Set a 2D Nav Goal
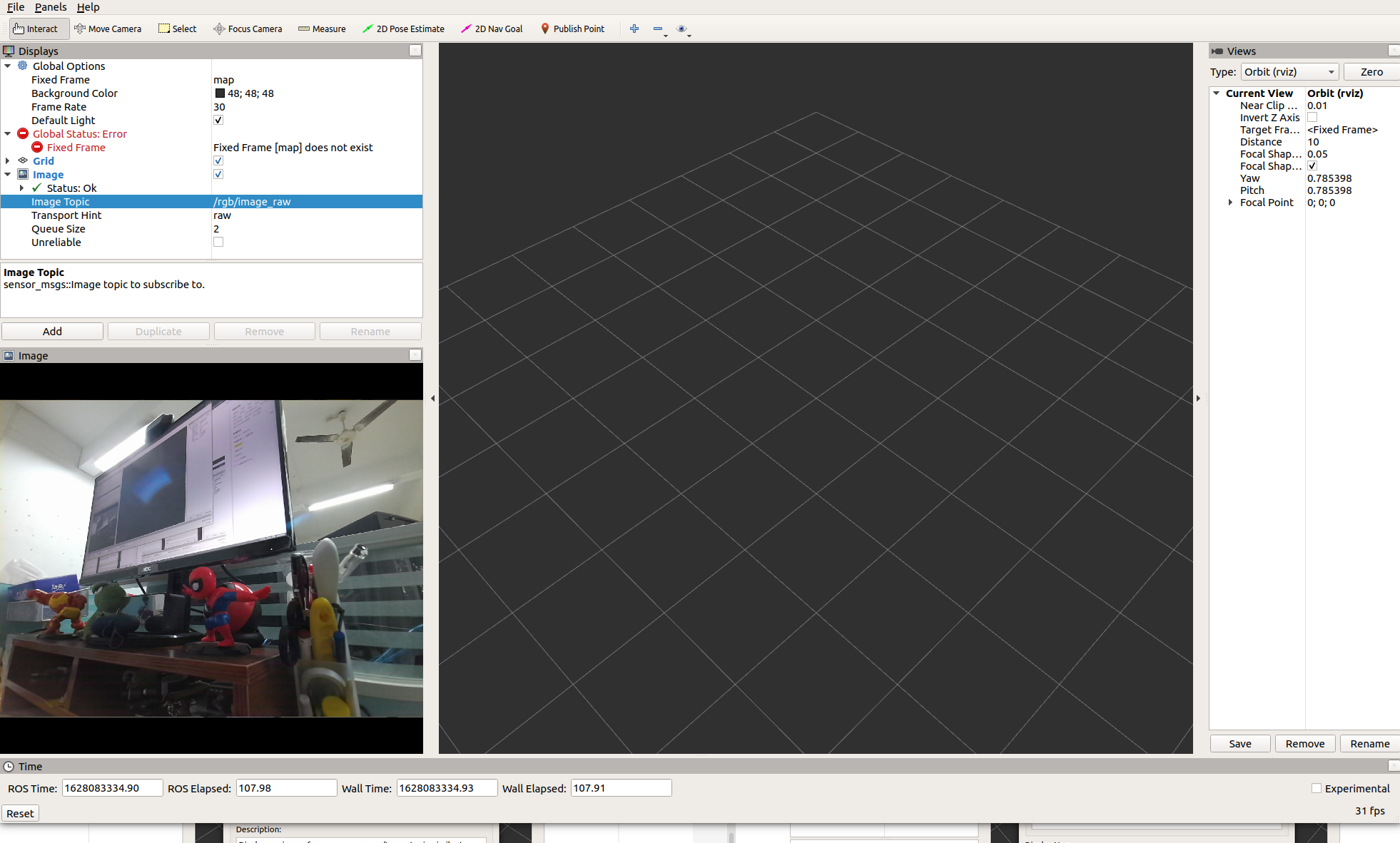 coord(492,29)
